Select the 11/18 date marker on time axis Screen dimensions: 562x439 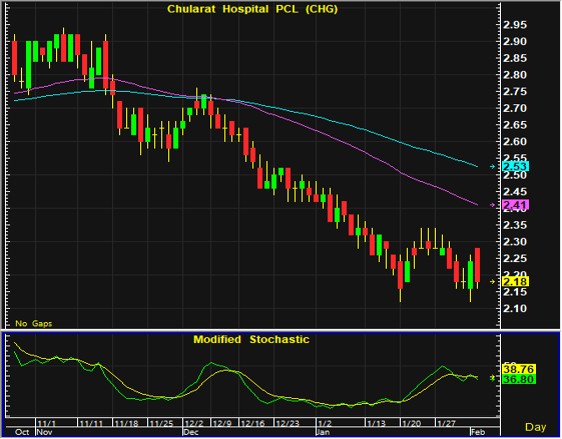tap(126, 424)
